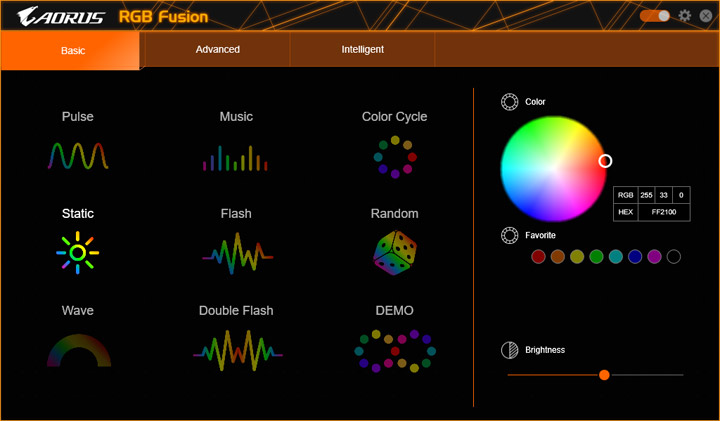Click the Static label

pos(78,213)
